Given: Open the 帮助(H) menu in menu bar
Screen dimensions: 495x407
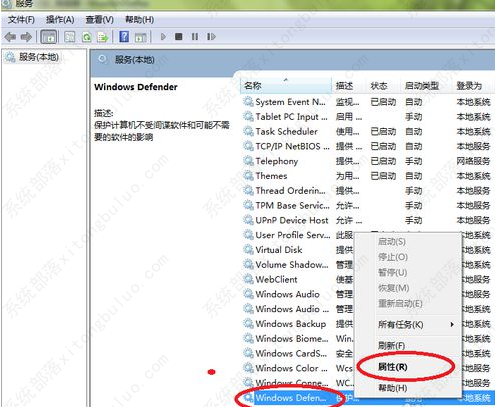Looking at the screenshot, I should pos(139,20).
